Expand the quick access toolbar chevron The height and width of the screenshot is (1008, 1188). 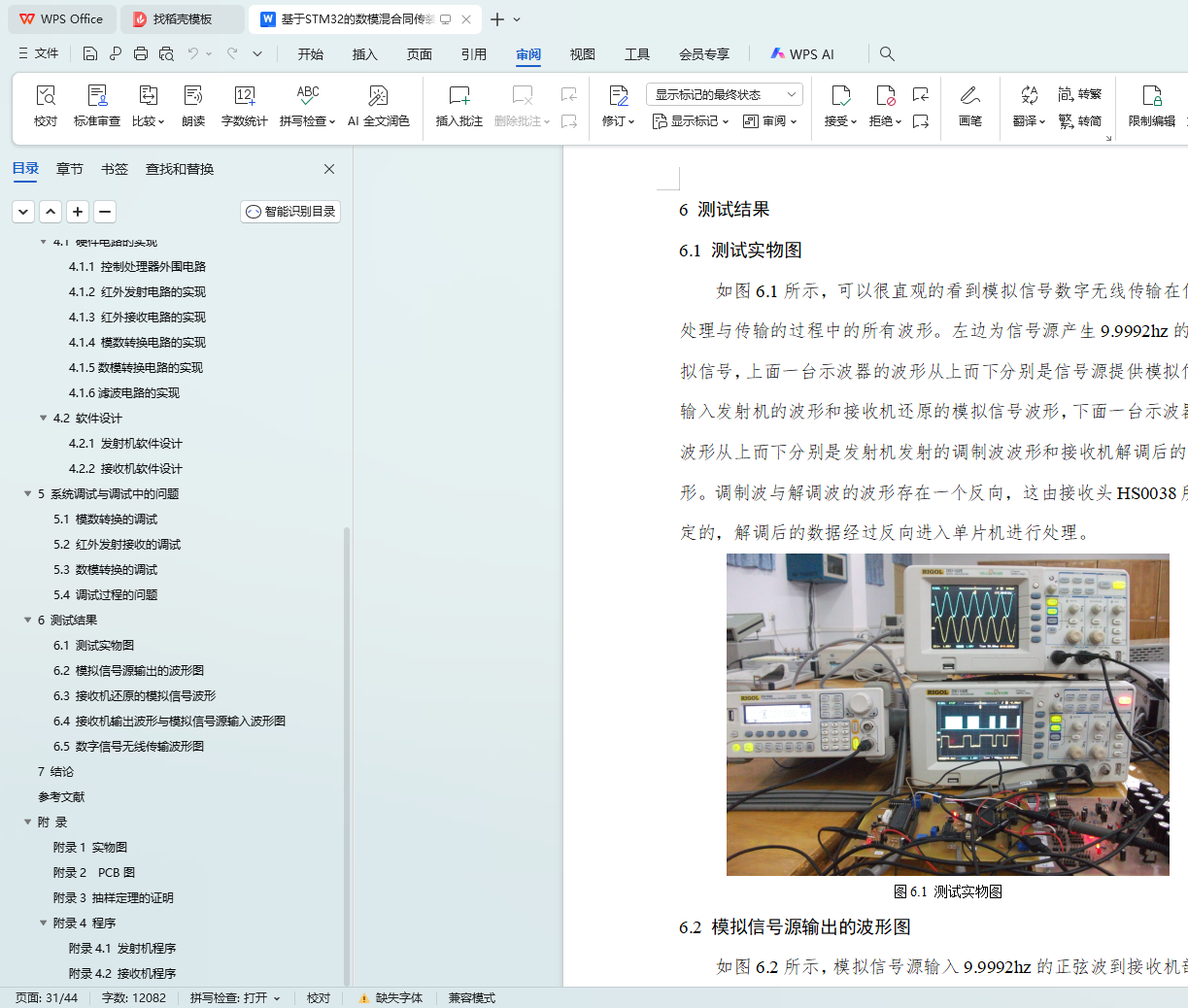[x=257, y=53]
